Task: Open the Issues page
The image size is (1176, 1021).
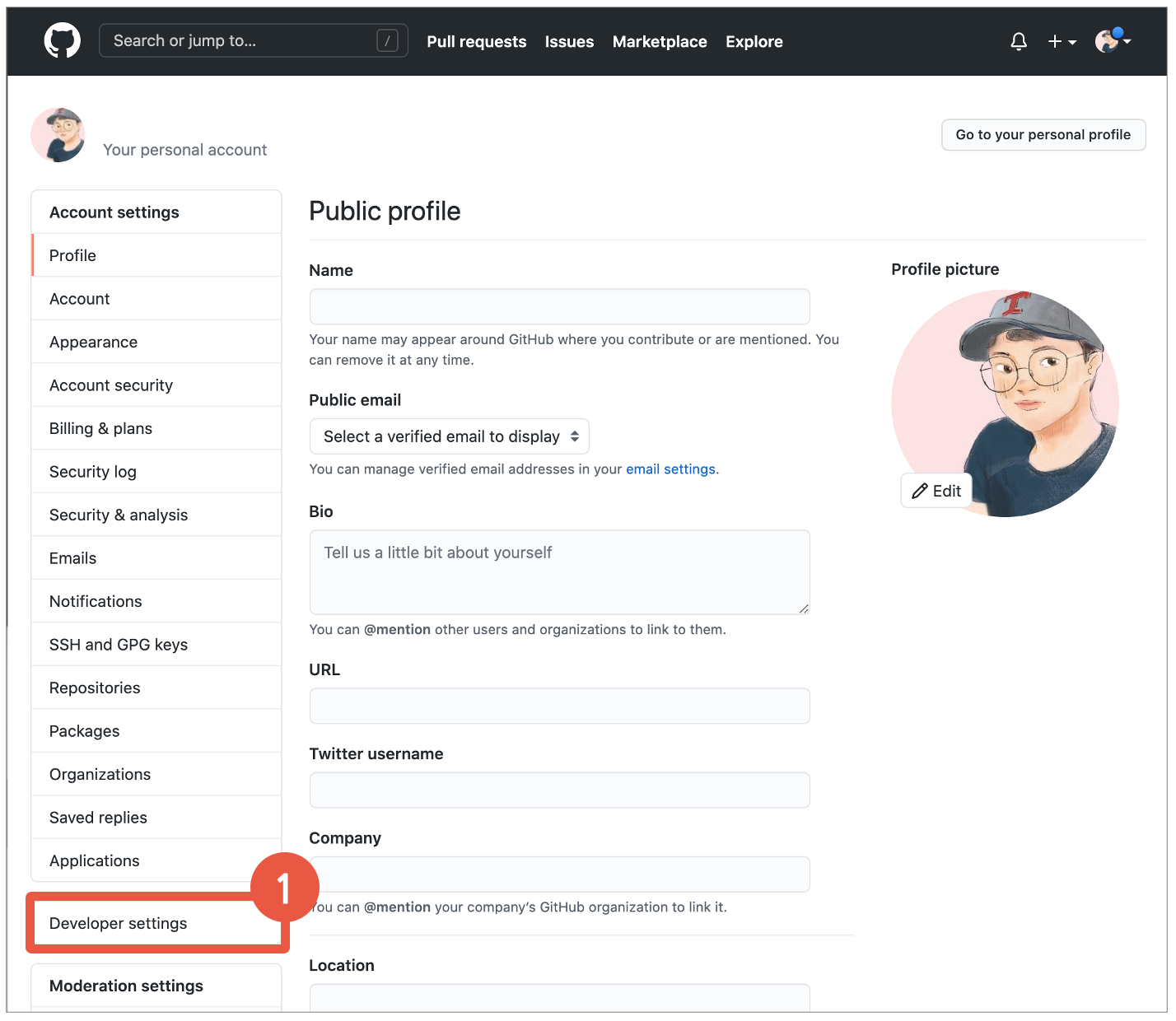Action: [x=569, y=41]
